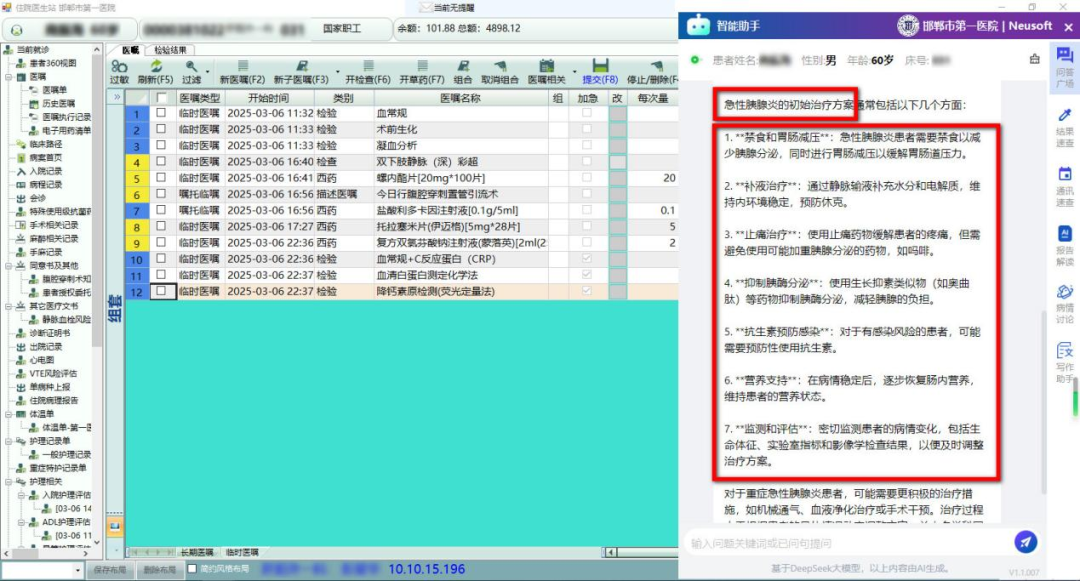This screenshot has width=1080, height=581.
Task: Open the layout combo box at bottom left
Action: [43, 570]
